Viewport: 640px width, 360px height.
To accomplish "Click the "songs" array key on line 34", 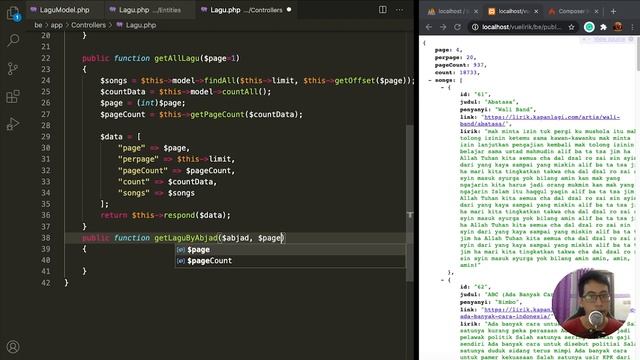I will pyautogui.click(x=134, y=193).
